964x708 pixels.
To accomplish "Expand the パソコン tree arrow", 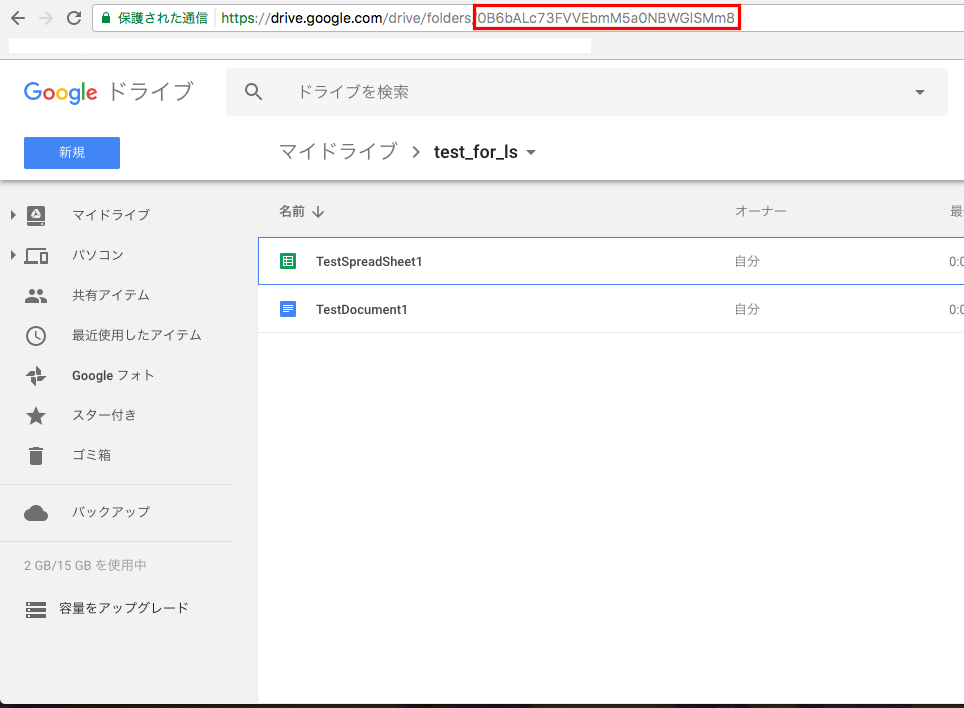I will click(x=13, y=255).
